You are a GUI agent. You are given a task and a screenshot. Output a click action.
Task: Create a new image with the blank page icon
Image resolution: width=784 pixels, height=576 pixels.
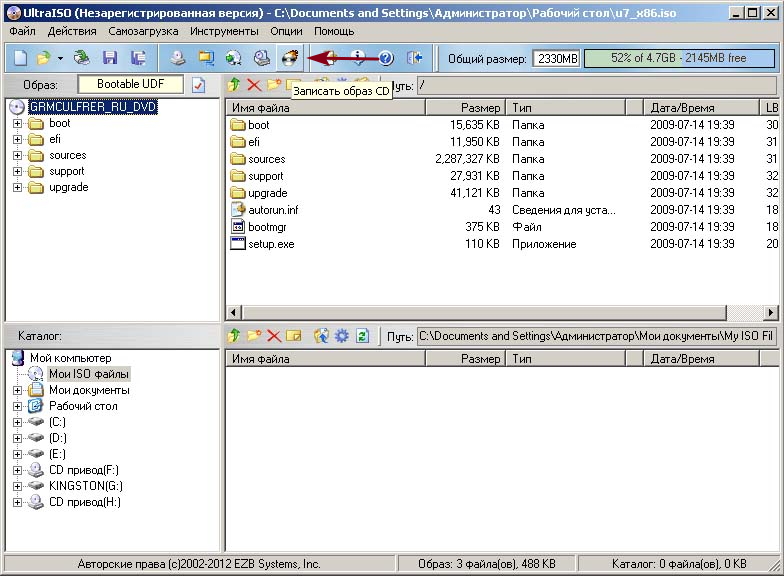[x=20, y=58]
